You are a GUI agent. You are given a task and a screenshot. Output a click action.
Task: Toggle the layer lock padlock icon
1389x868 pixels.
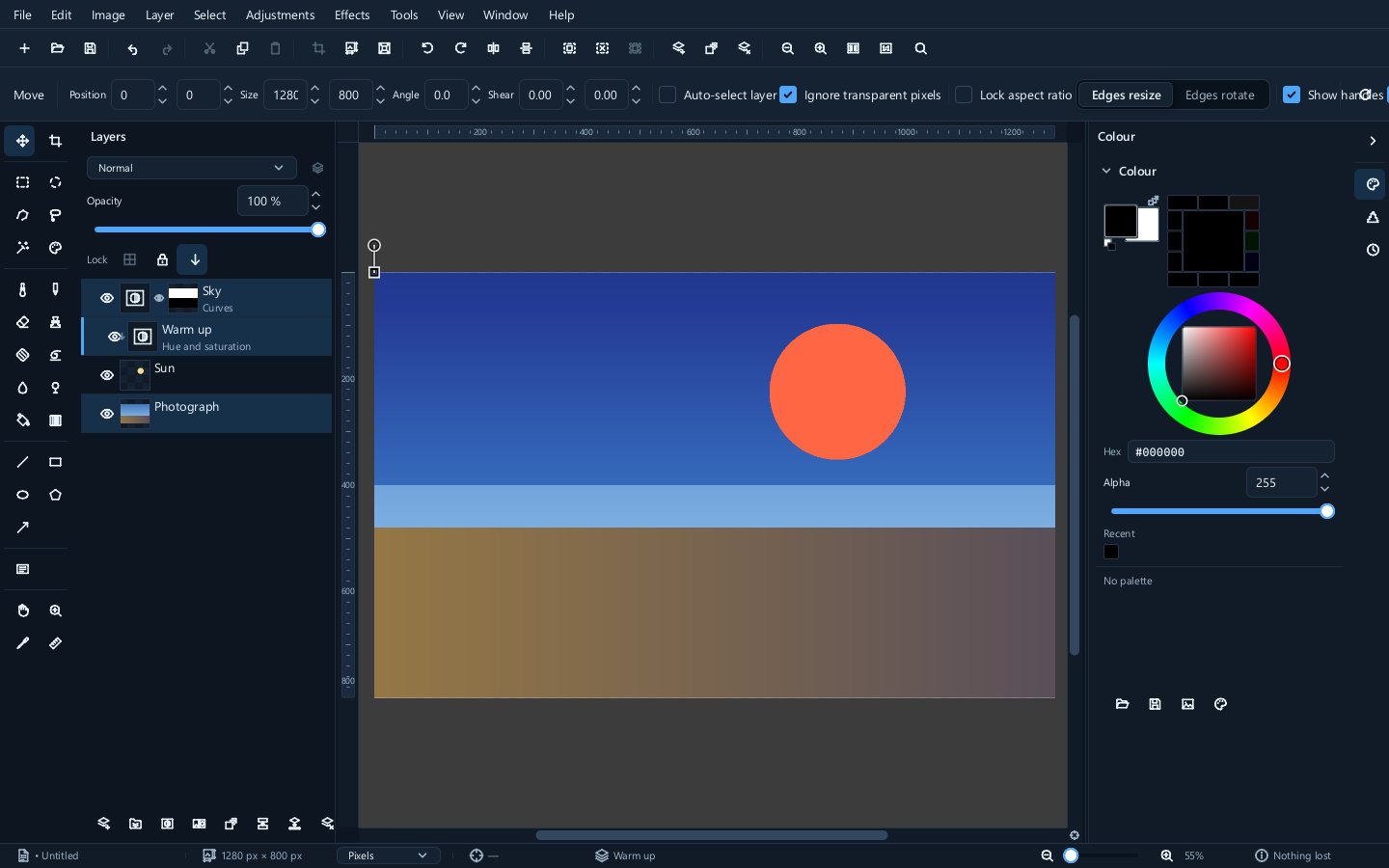[162, 259]
